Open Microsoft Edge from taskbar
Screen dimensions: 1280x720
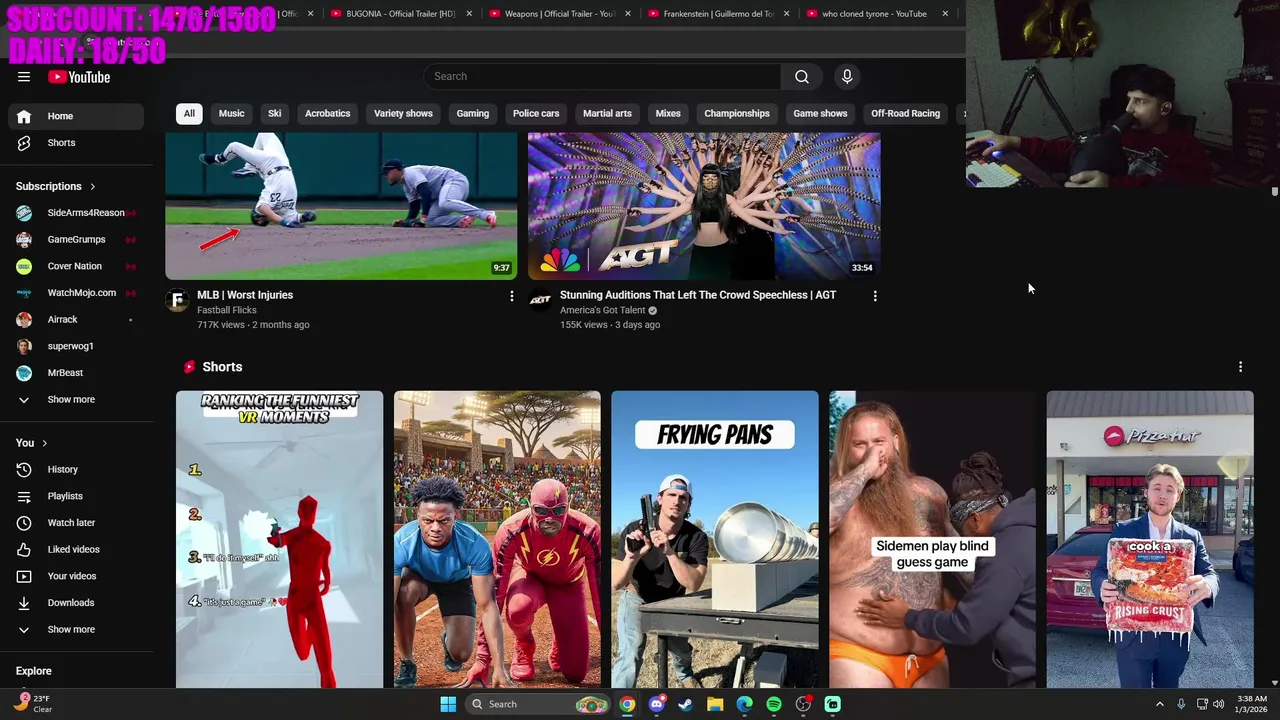(x=744, y=704)
